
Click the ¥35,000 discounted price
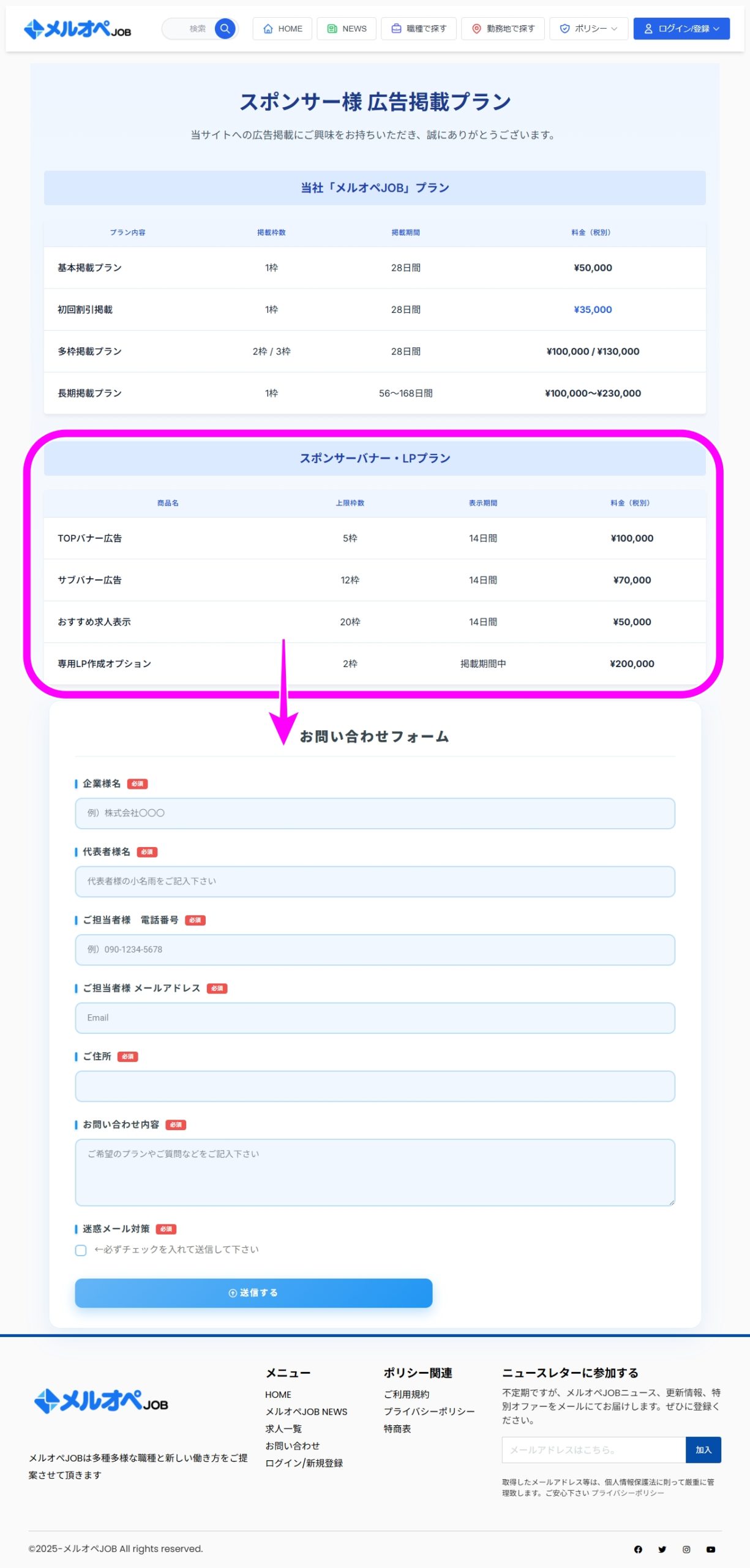point(593,309)
